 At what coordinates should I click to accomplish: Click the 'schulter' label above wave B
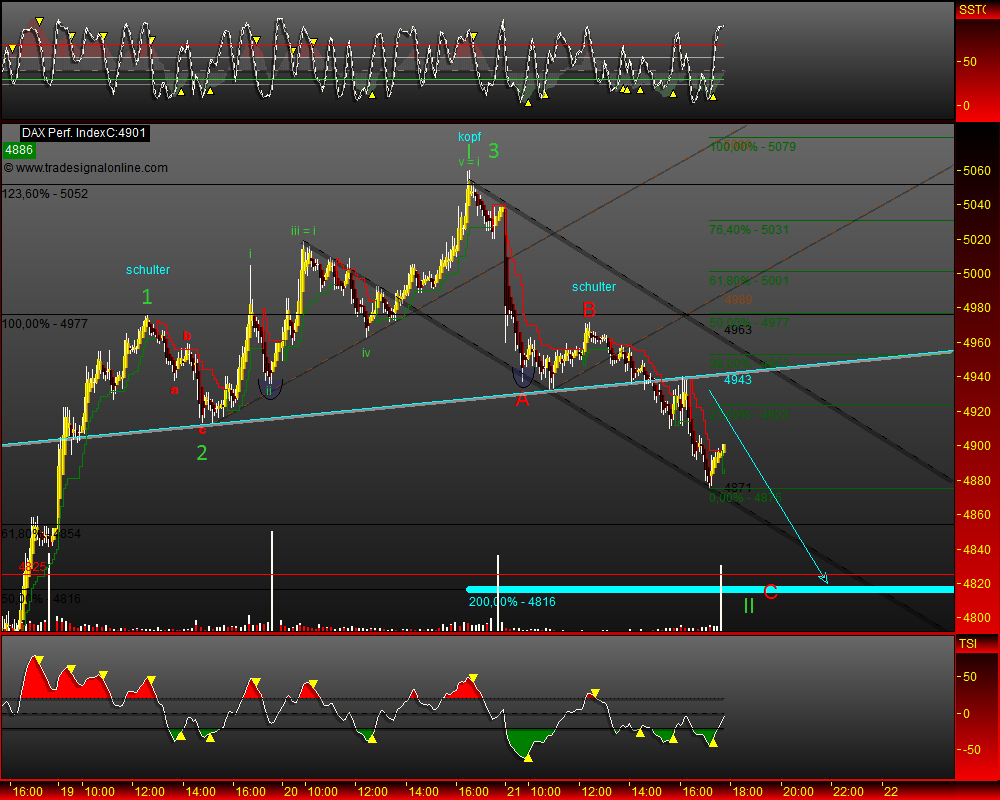[594, 287]
